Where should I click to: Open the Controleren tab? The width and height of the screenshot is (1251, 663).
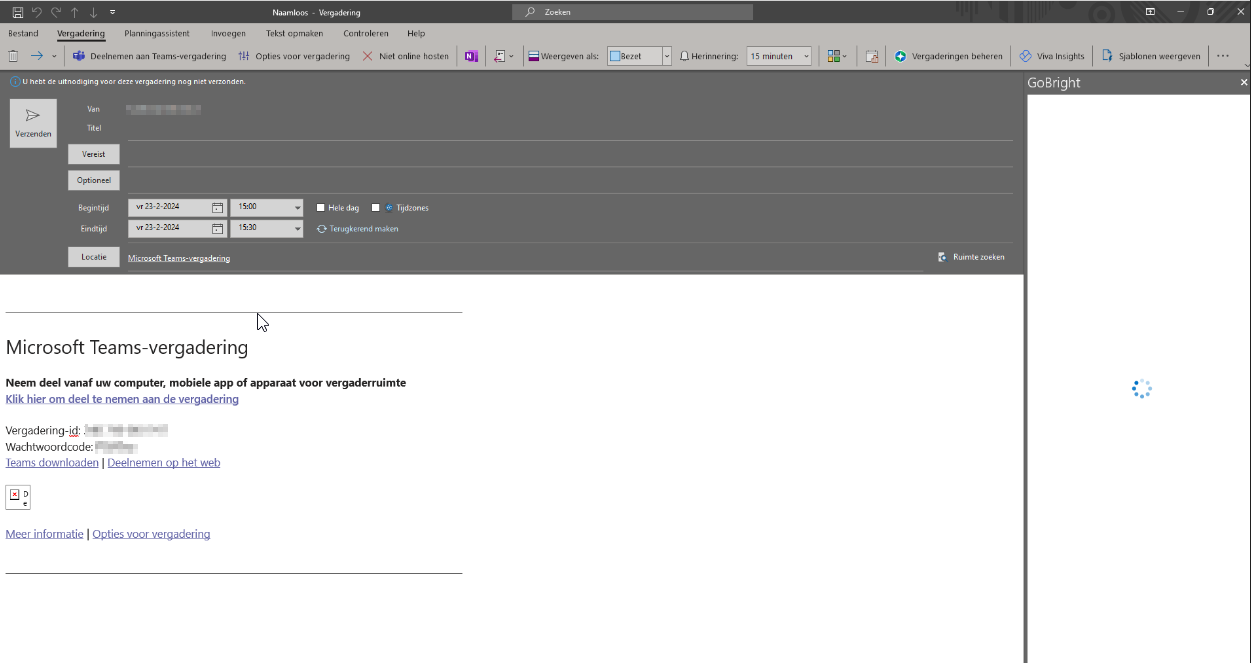366,33
